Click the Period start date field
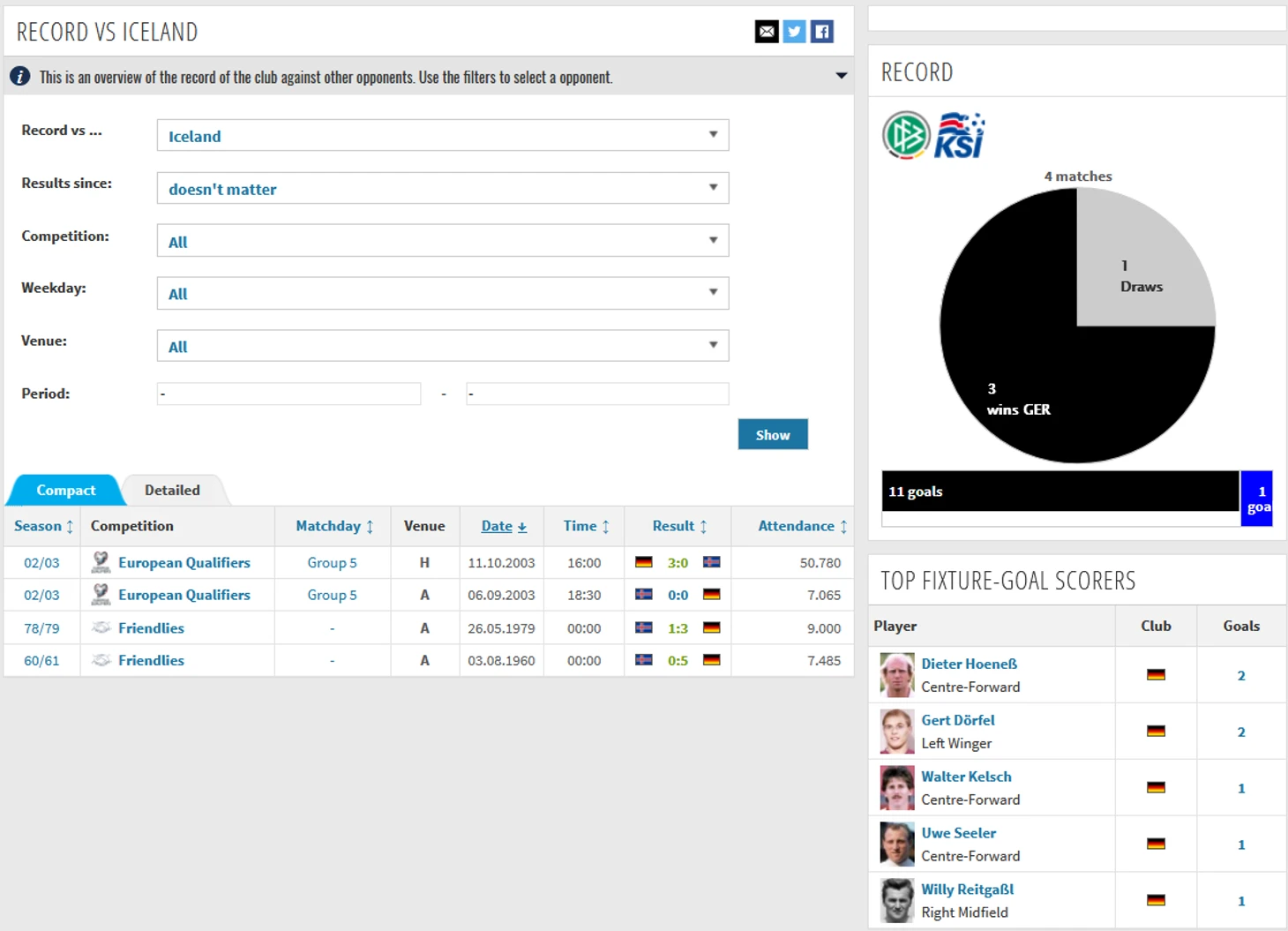 tap(288, 394)
